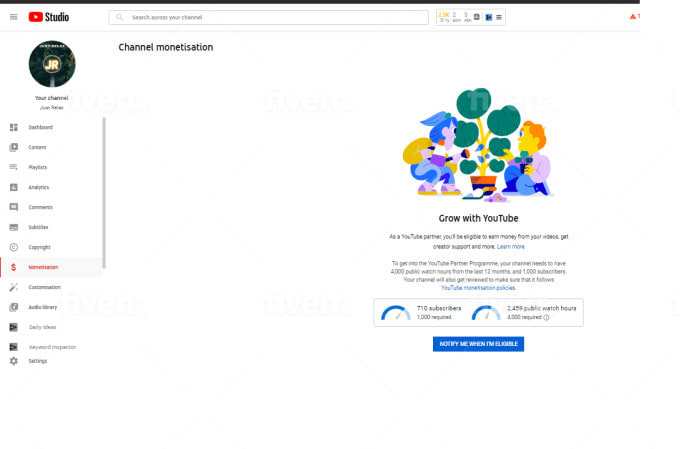Click the 'Learn more' link
680x449 pixels.
pyautogui.click(x=510, y=246)
